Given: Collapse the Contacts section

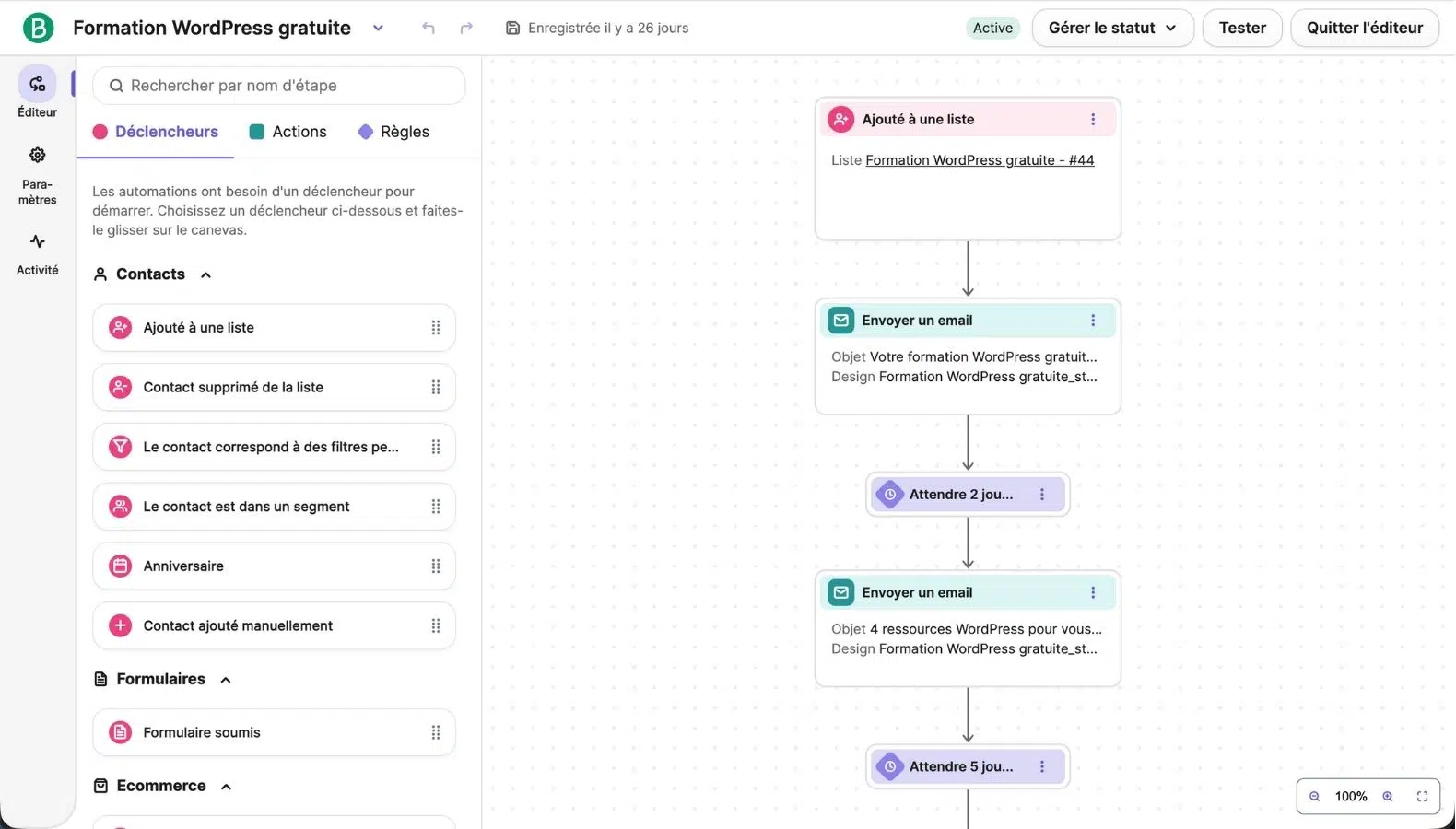Looking at the screenshot, I should click(206, 274).
